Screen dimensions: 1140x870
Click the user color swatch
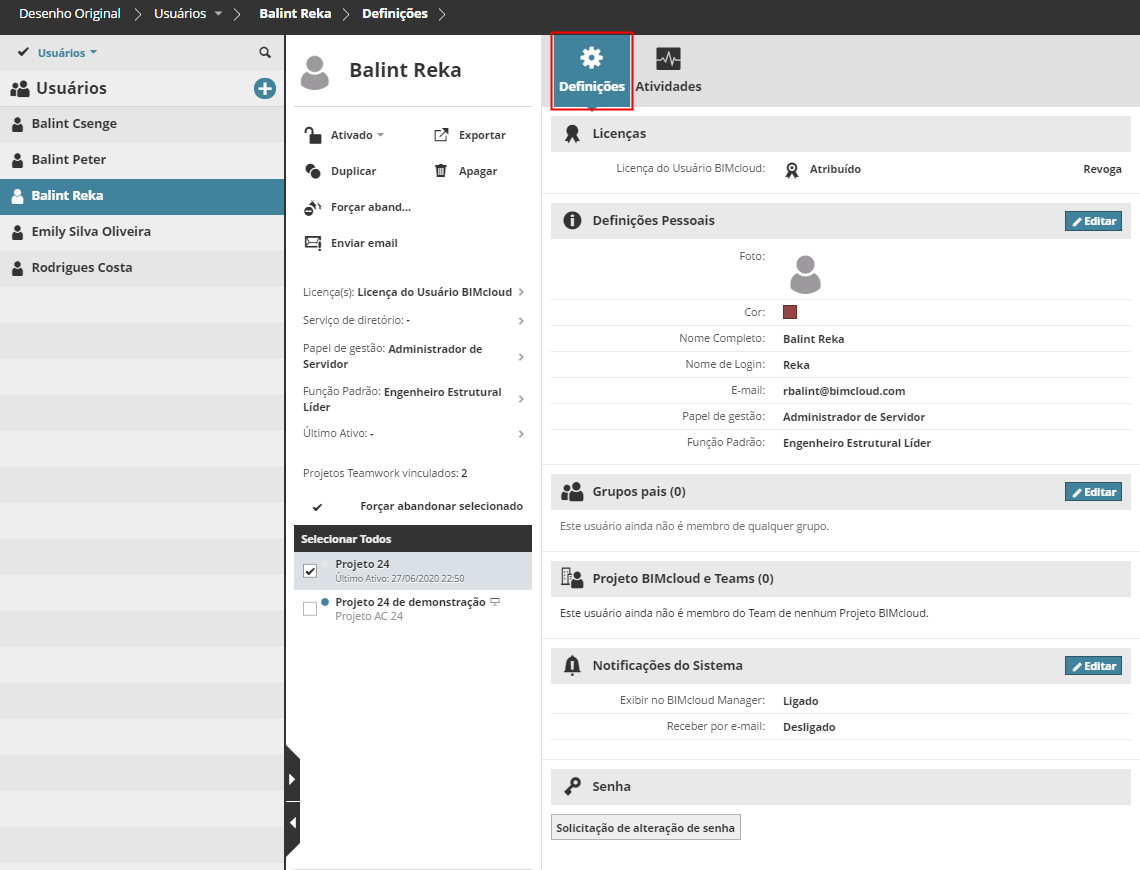pyautogui.click(x=790, y=312)
